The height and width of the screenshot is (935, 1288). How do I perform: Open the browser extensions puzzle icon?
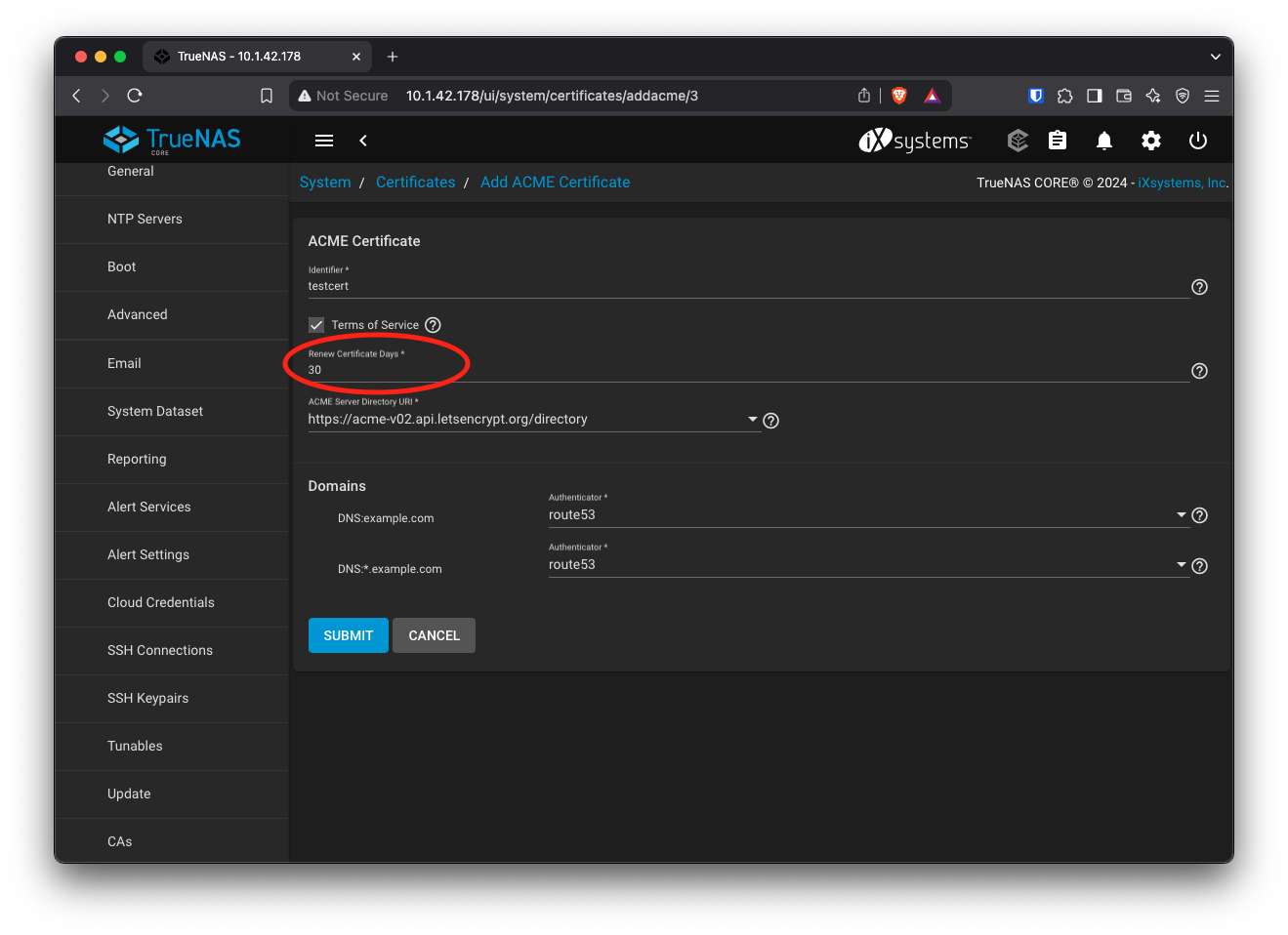pos(1065,96)
